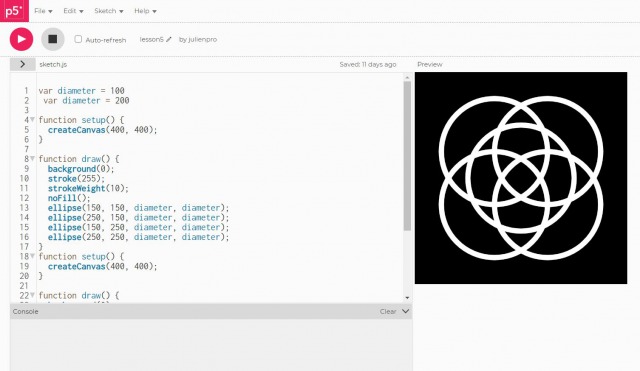The height and width of the screenshot is (371, 640).
Task: Expand the sidebar file list chevron
Action: pyautogui.click(x=22, y=64)
